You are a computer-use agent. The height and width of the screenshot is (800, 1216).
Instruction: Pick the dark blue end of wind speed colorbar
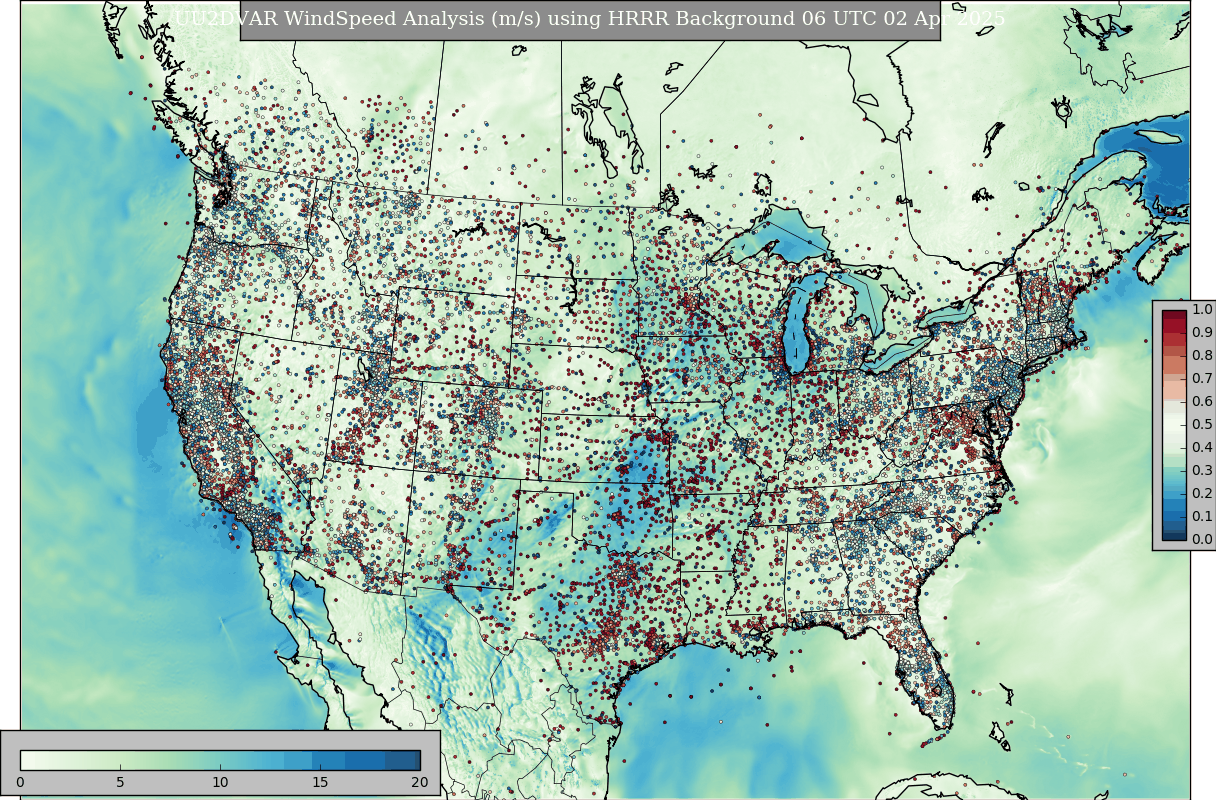tap(403, 760)
